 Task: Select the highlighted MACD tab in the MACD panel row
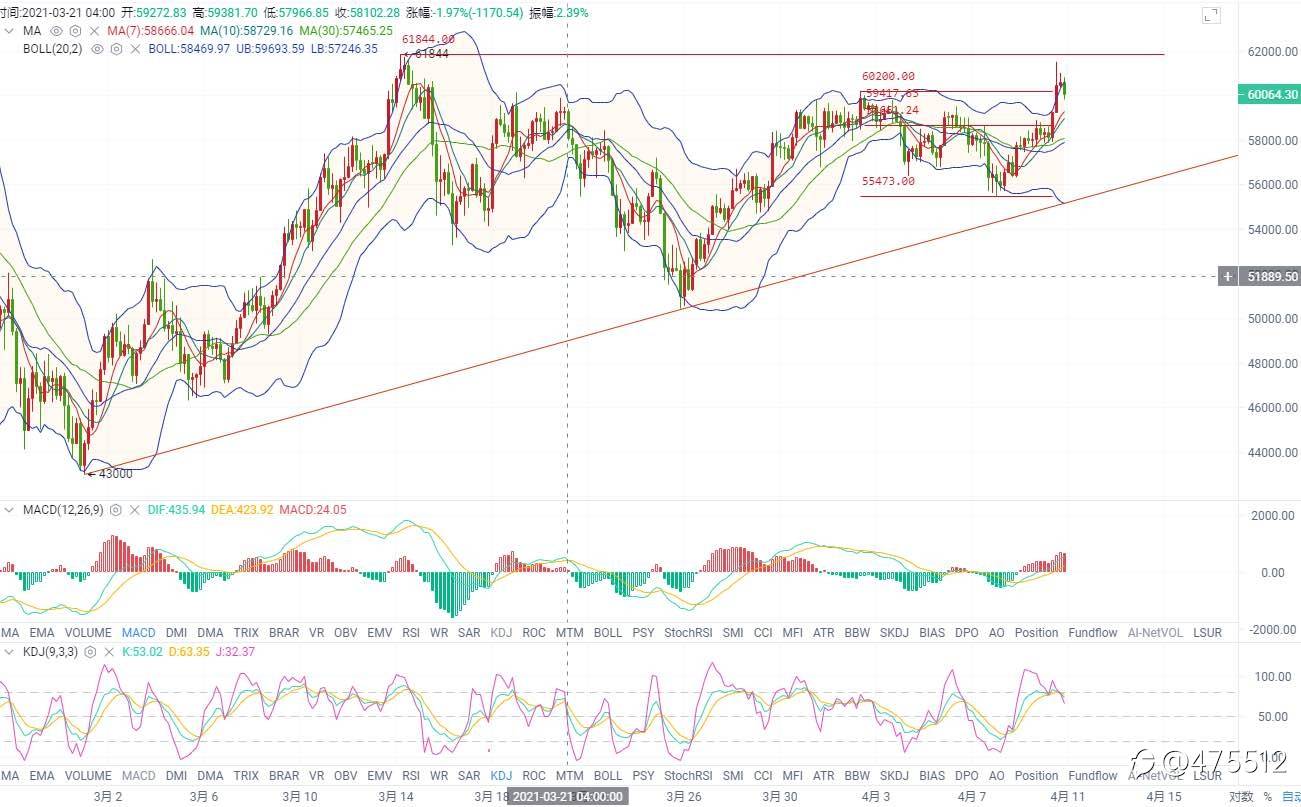138,633
